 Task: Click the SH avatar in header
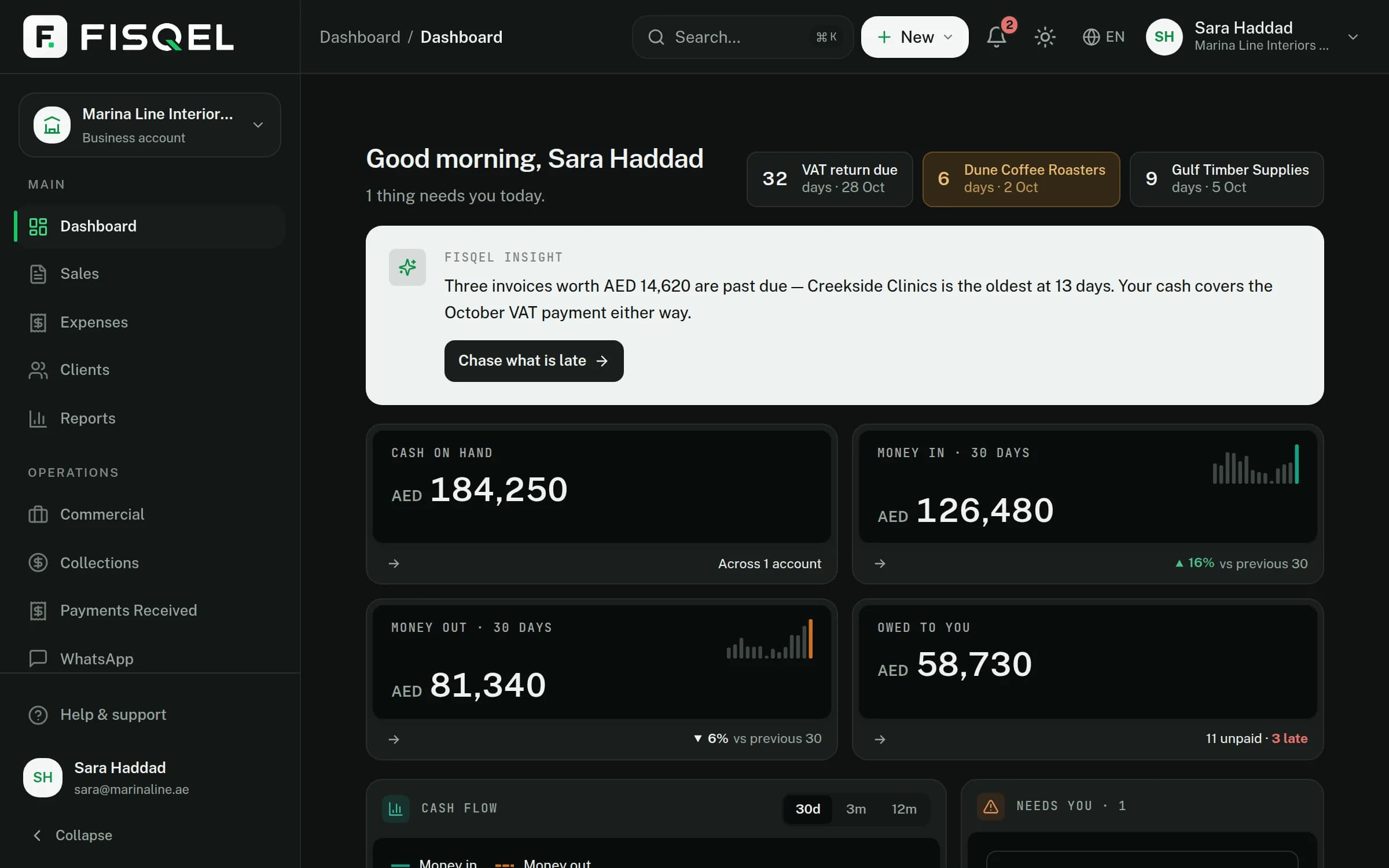pyautogui.click(x=1164, y=37)
